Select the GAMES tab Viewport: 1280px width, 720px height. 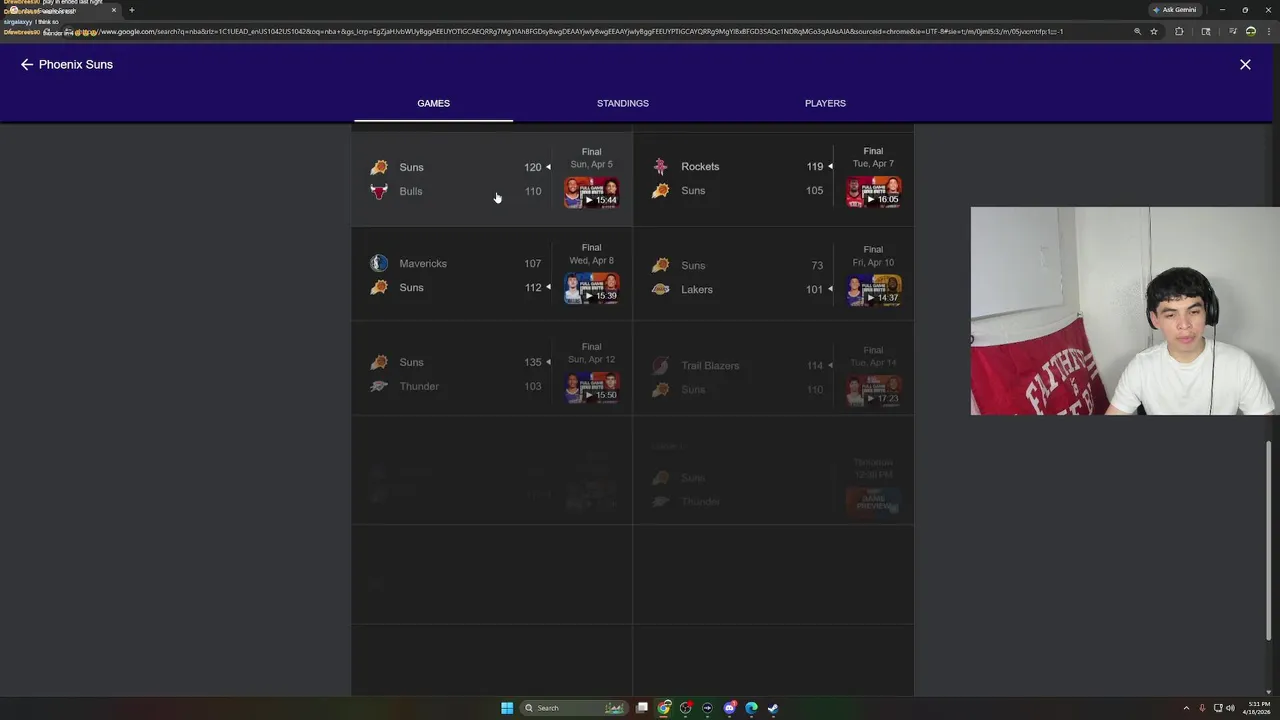433,103
